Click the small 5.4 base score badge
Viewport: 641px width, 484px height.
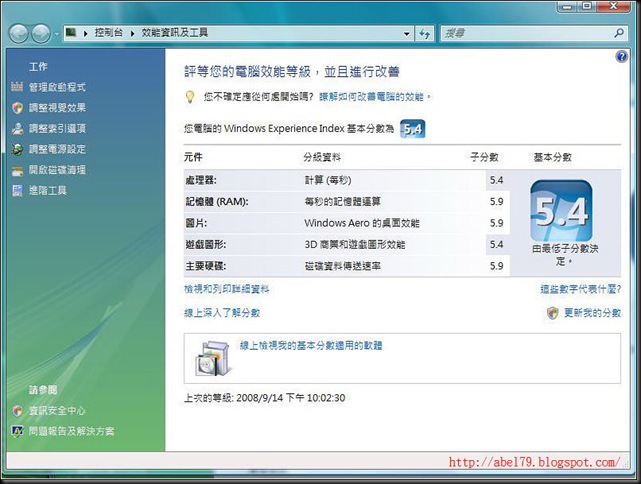click(x=412, y=129)
